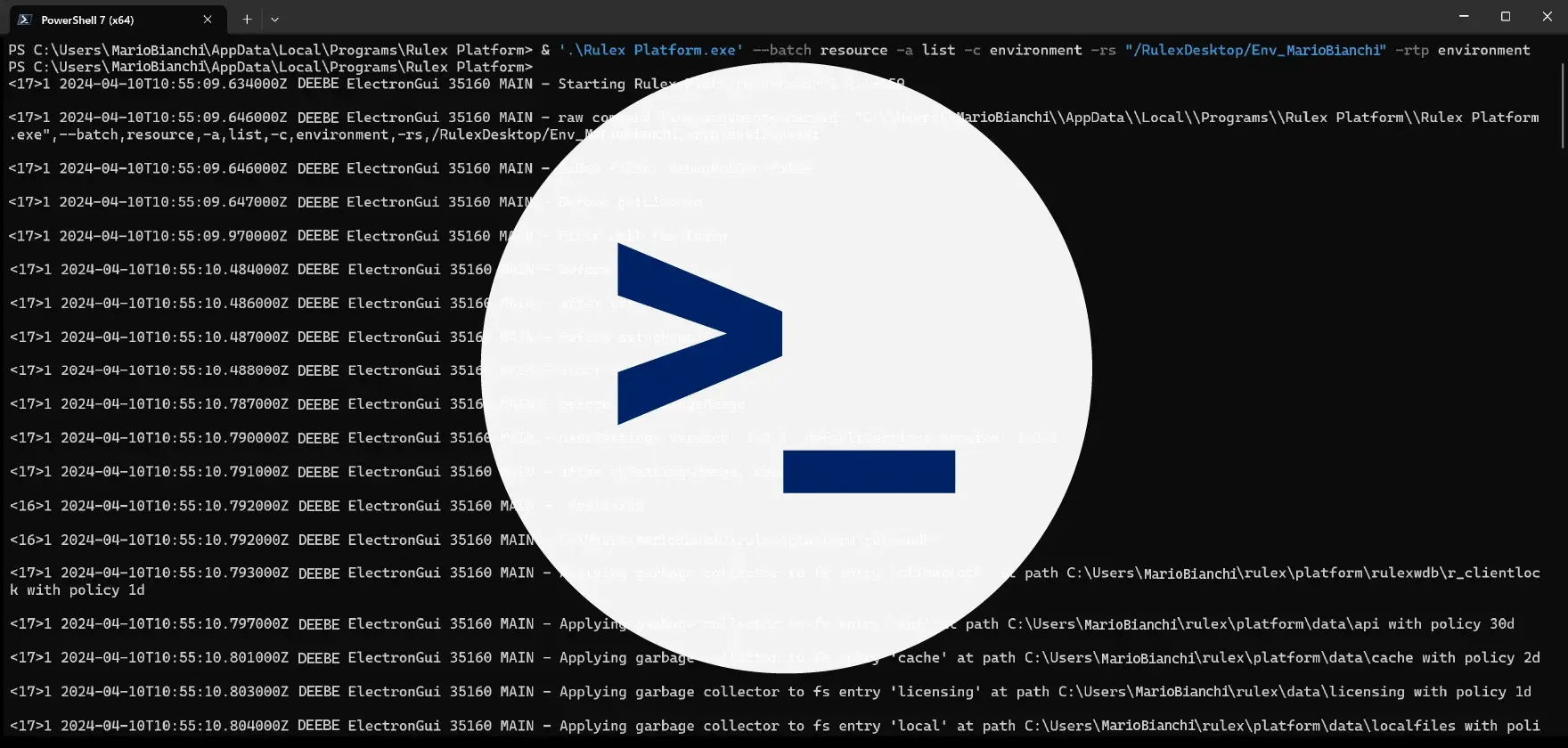Click timestamp 2024-04-10T10:55:10.487000Z
Screen dimensions: 1568x748
pos(175,337)
